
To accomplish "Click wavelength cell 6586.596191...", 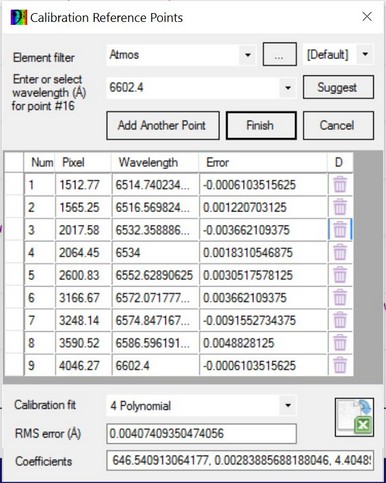I will [155, 343].
